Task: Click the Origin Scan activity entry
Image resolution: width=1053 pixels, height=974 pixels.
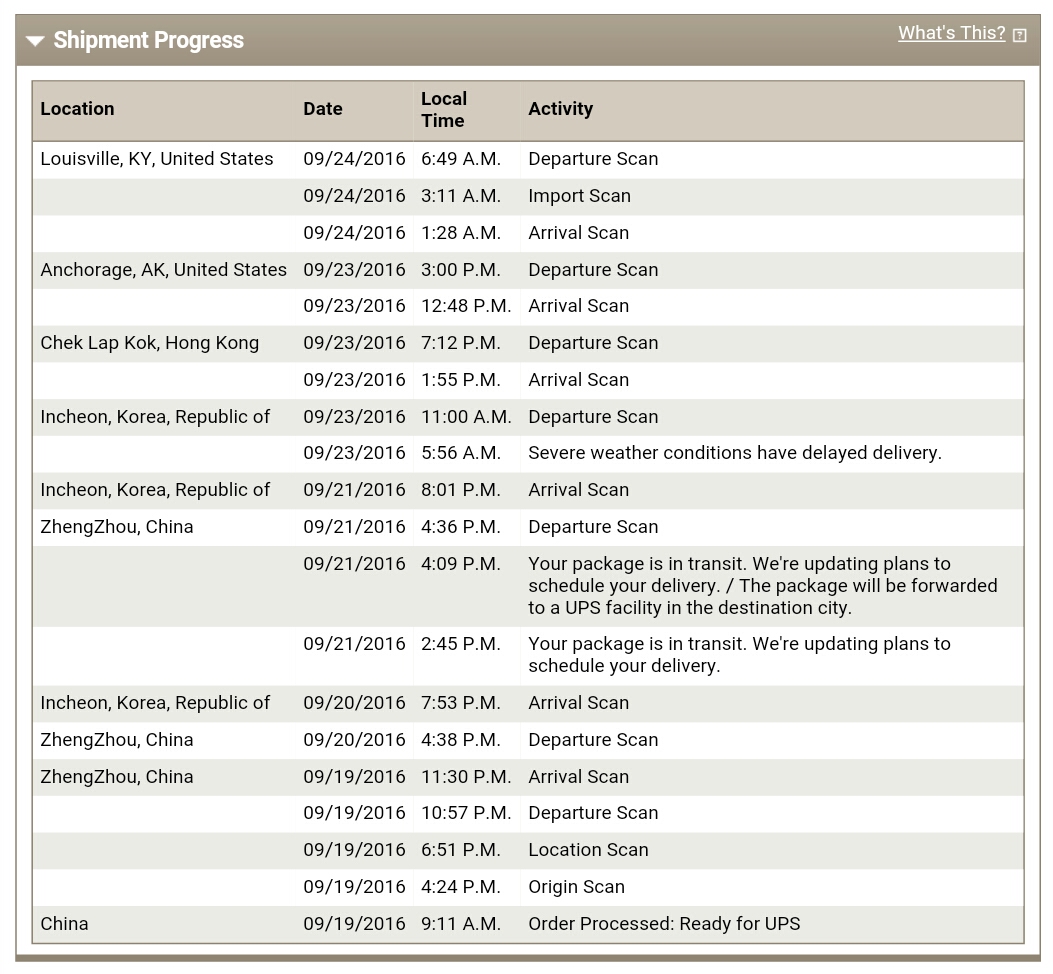Action: pyautogui.click(x=576, y=887)
